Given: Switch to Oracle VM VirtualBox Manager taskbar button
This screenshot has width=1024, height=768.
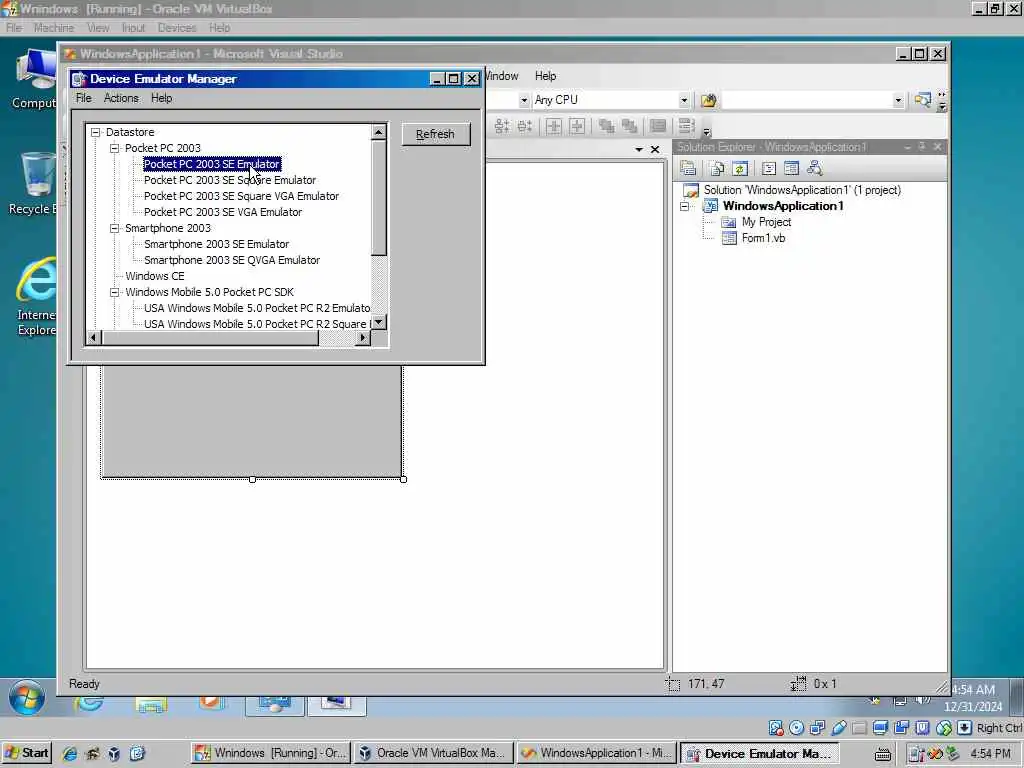Looking at the screenshot, I should 434,753.
